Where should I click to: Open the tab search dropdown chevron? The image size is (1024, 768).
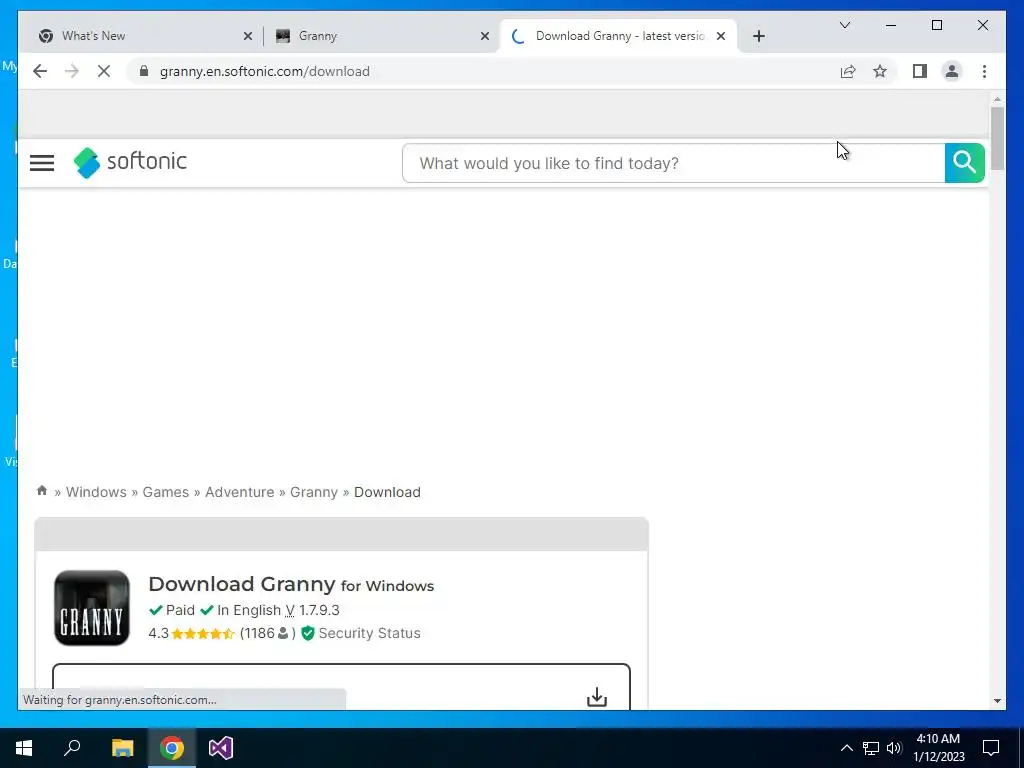point(844,25)
